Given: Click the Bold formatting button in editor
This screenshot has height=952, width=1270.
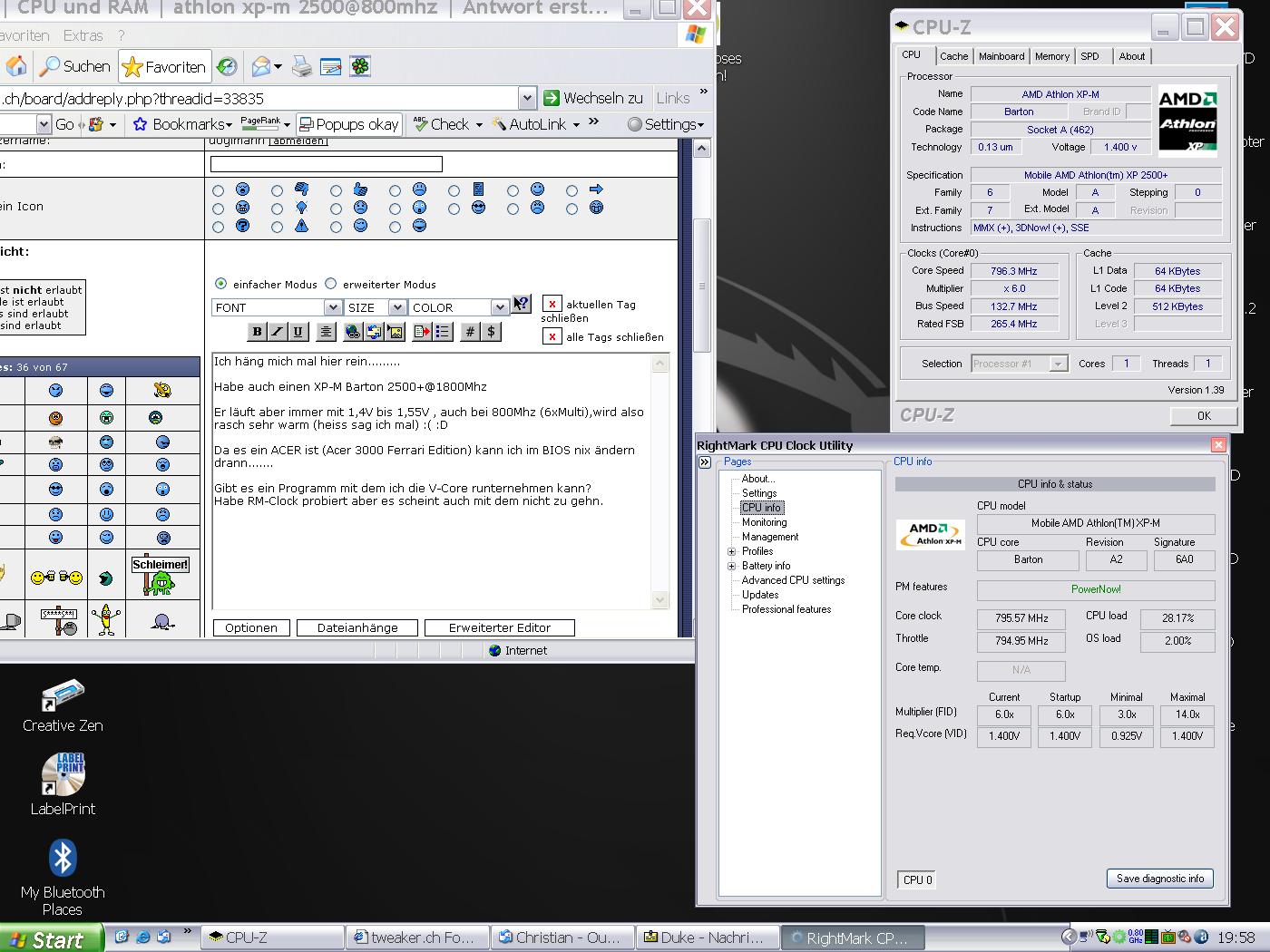Looking at the screenshot, I should 257,332.
